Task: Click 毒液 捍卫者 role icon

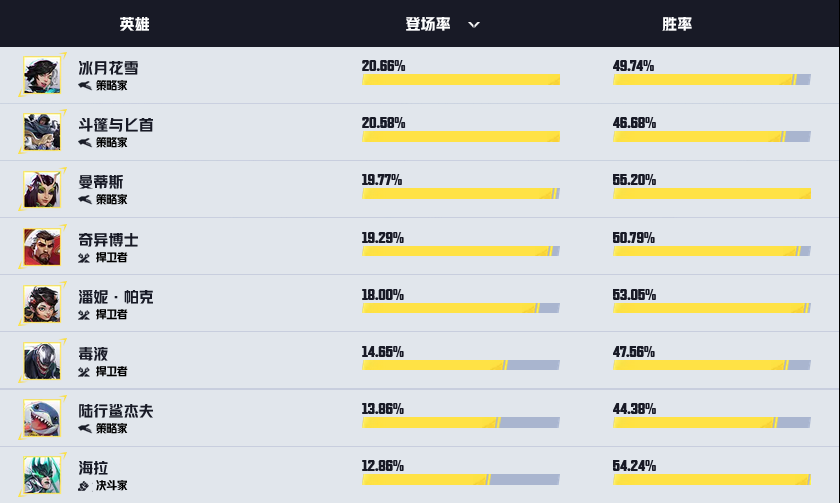Action: 85,372
